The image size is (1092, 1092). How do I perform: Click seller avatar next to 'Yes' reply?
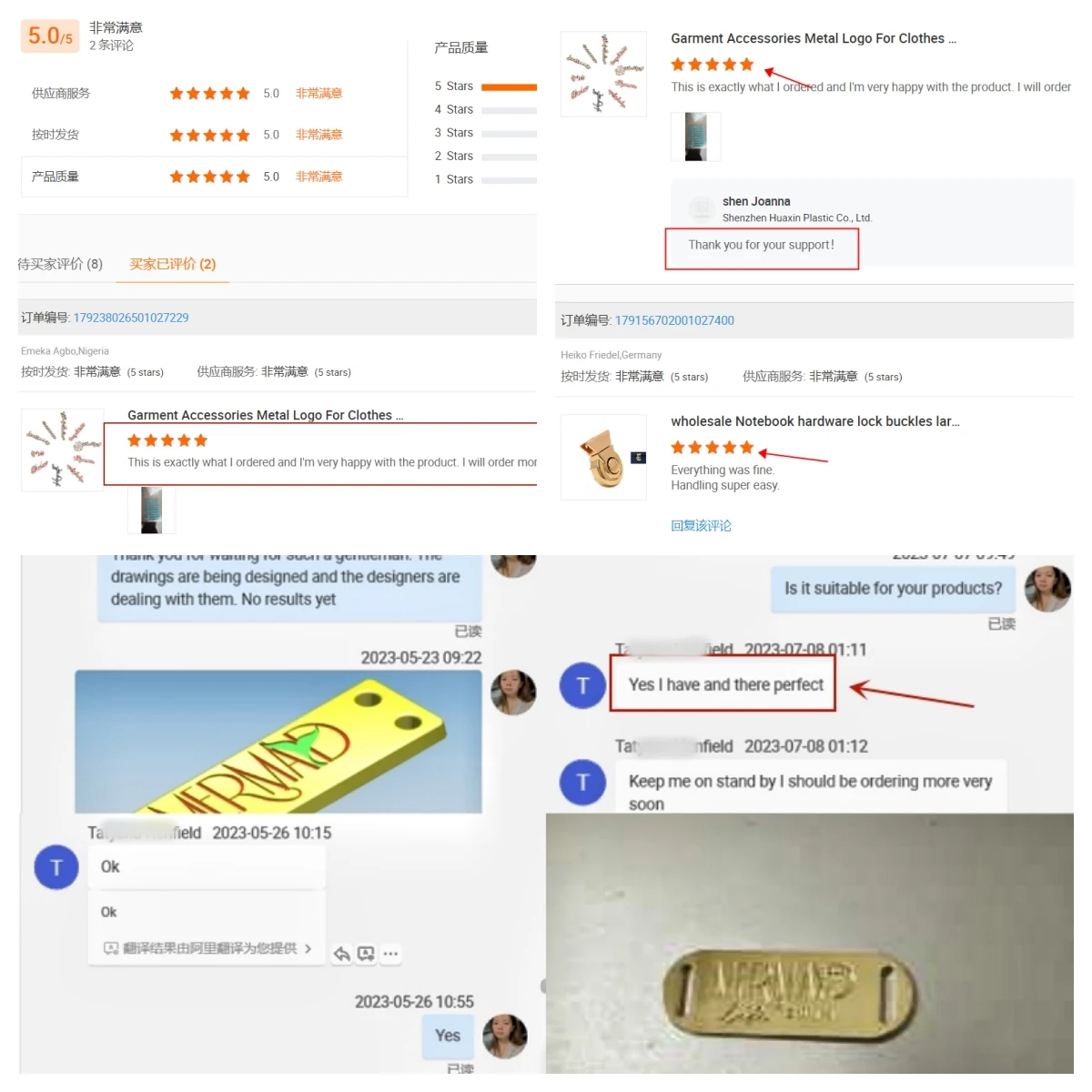click(x=504, y=1036)
